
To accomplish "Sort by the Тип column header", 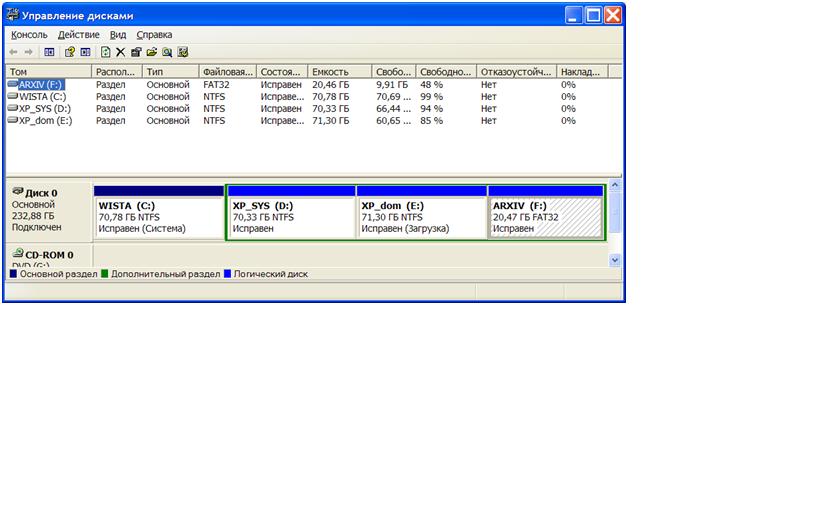I will pyautogui.click(x=170, y=71).
